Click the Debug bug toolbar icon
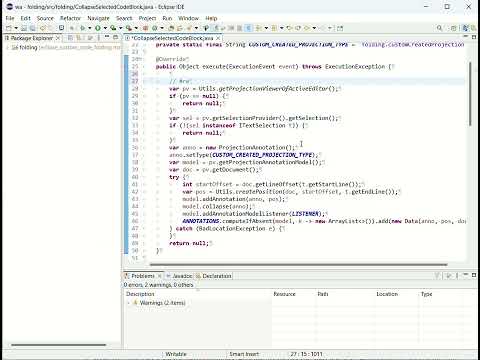The image size is (480, 360). point(82,28)
